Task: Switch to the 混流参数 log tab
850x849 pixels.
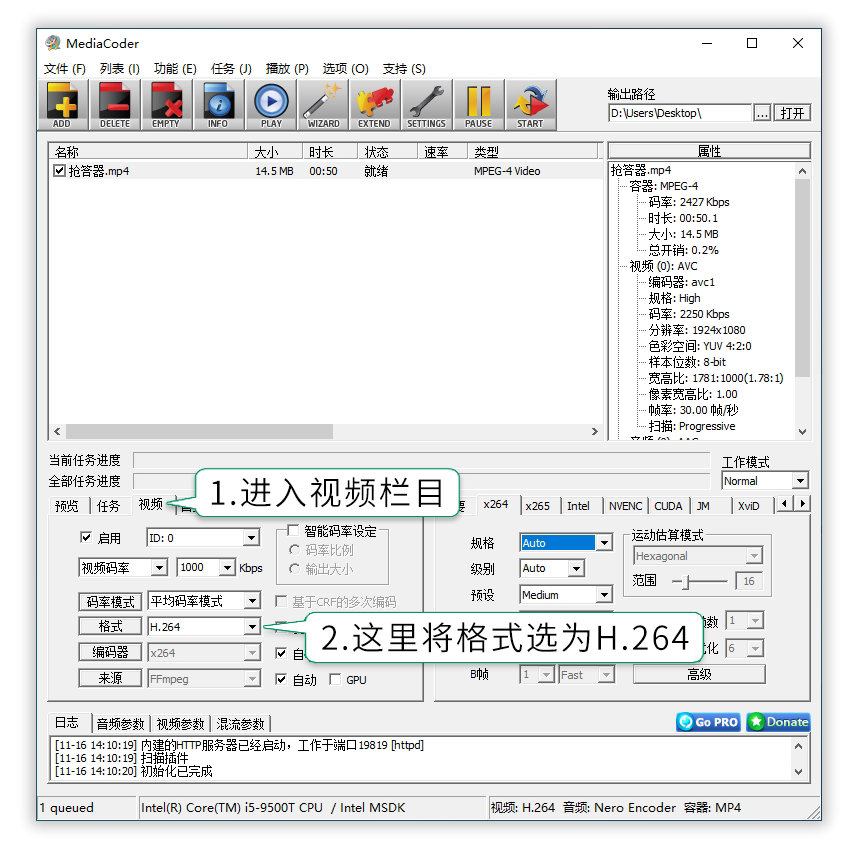Action: click(240, 724)
